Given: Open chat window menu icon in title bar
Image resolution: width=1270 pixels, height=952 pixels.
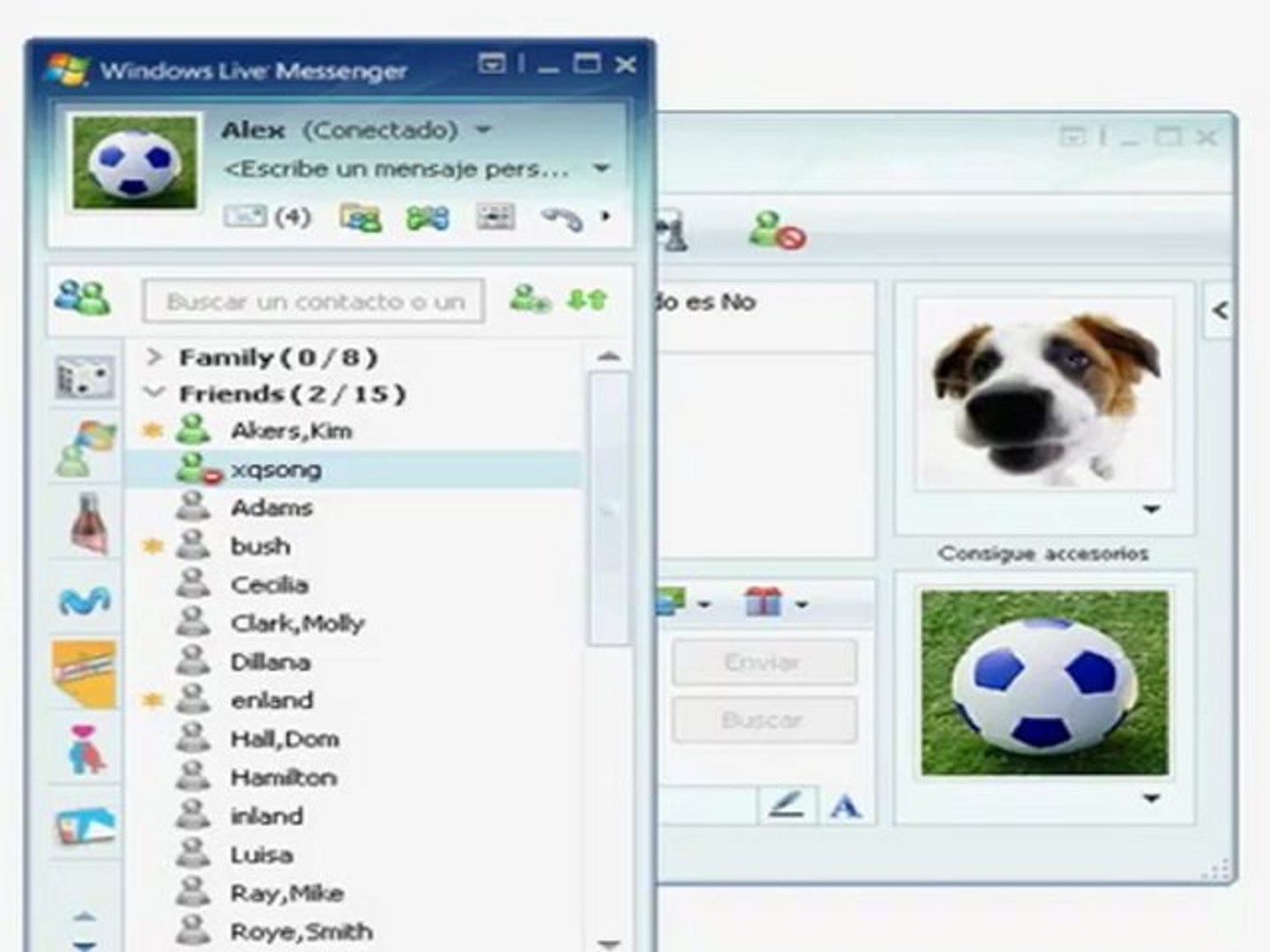Looking at the screenshot, I should [1072, 137].
